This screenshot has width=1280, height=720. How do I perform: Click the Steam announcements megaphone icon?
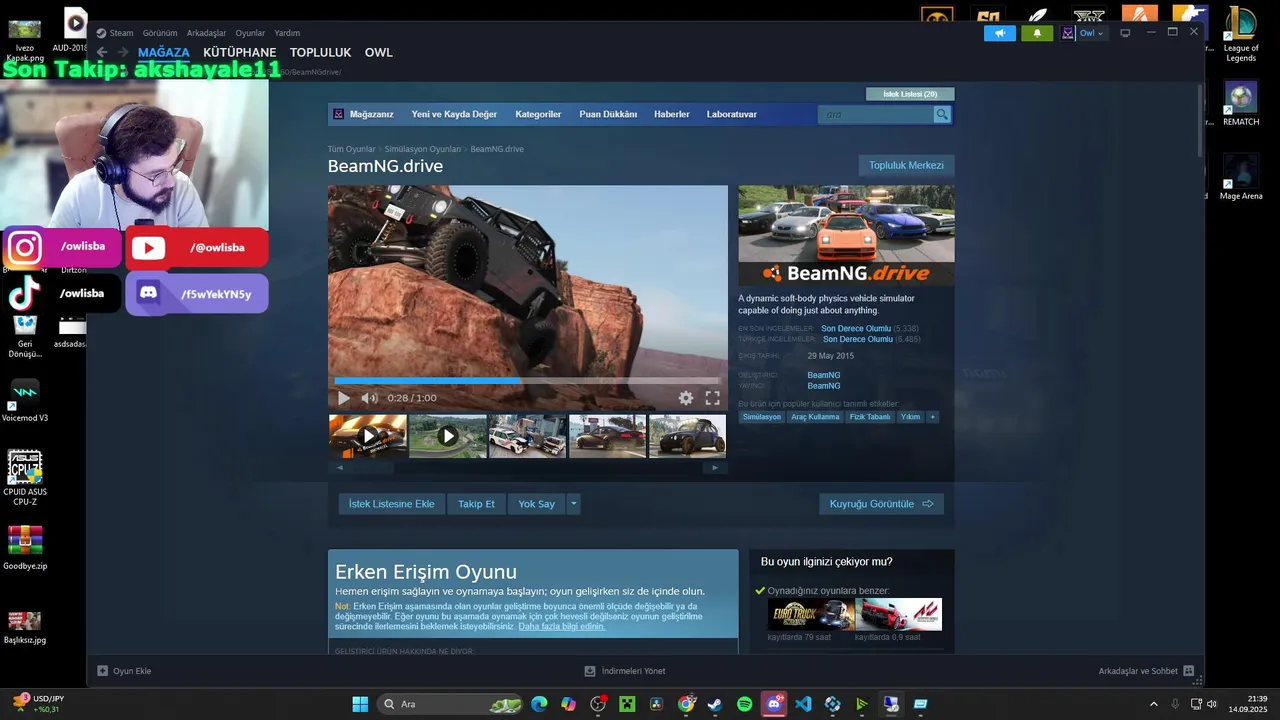pyautogui.click(x=999, y=33)
